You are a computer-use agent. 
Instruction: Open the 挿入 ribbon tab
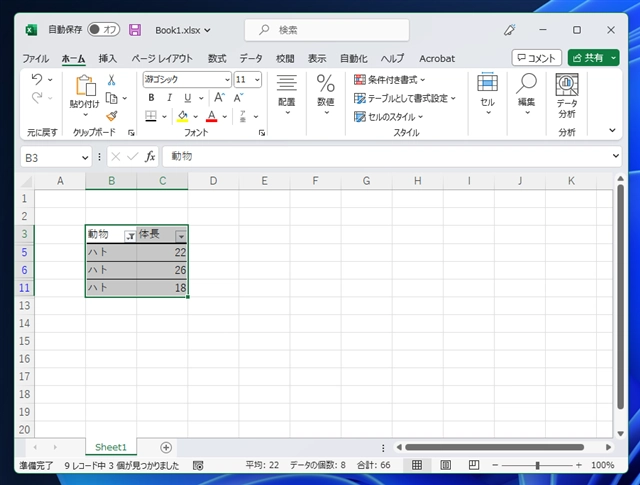(107, 58)
